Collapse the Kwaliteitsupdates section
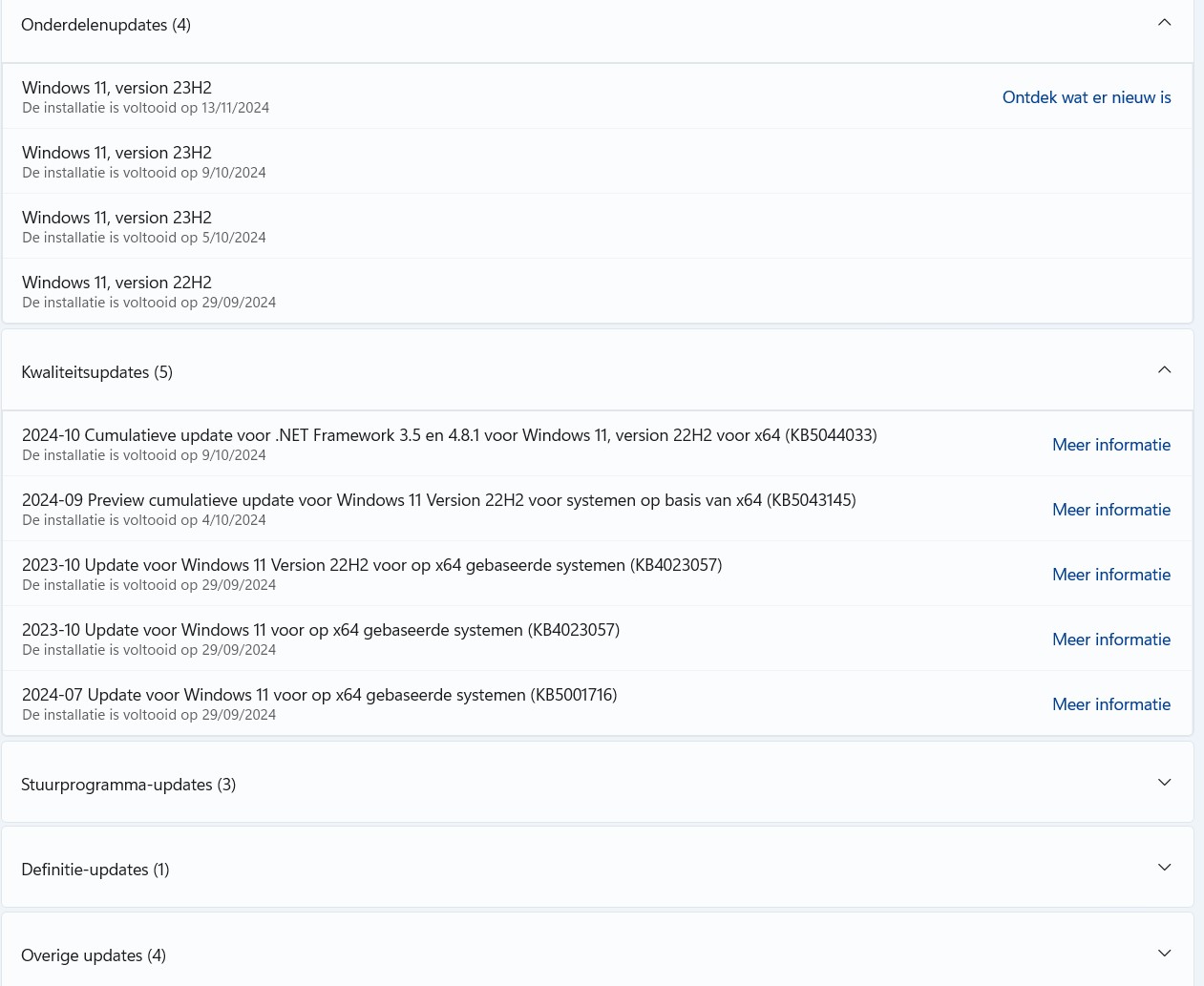Viewport: 1204px width, 986px height. (x=1164, y=370)
